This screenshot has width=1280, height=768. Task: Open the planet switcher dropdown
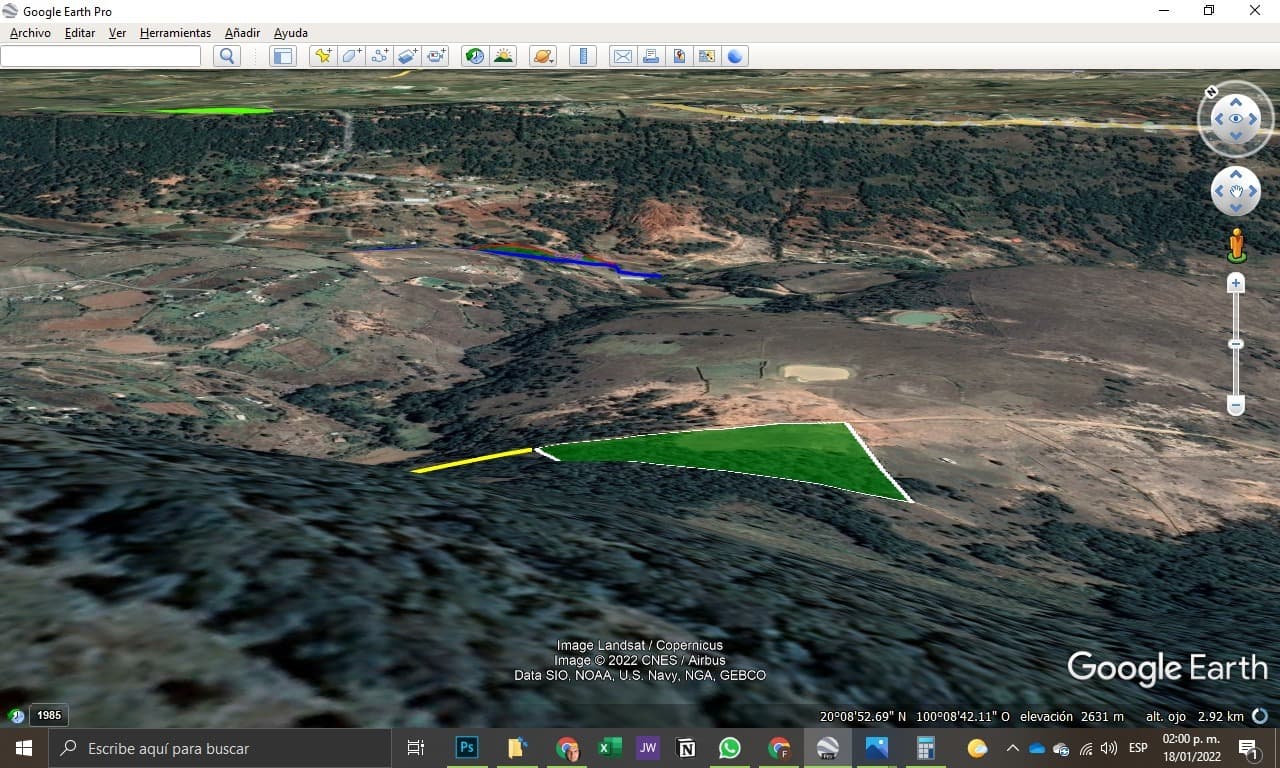coord(543,56)
